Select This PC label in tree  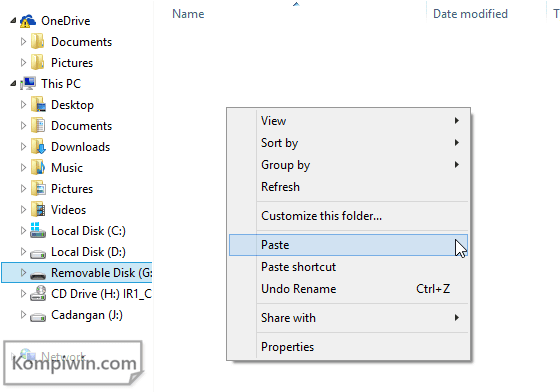pos(61,84)
